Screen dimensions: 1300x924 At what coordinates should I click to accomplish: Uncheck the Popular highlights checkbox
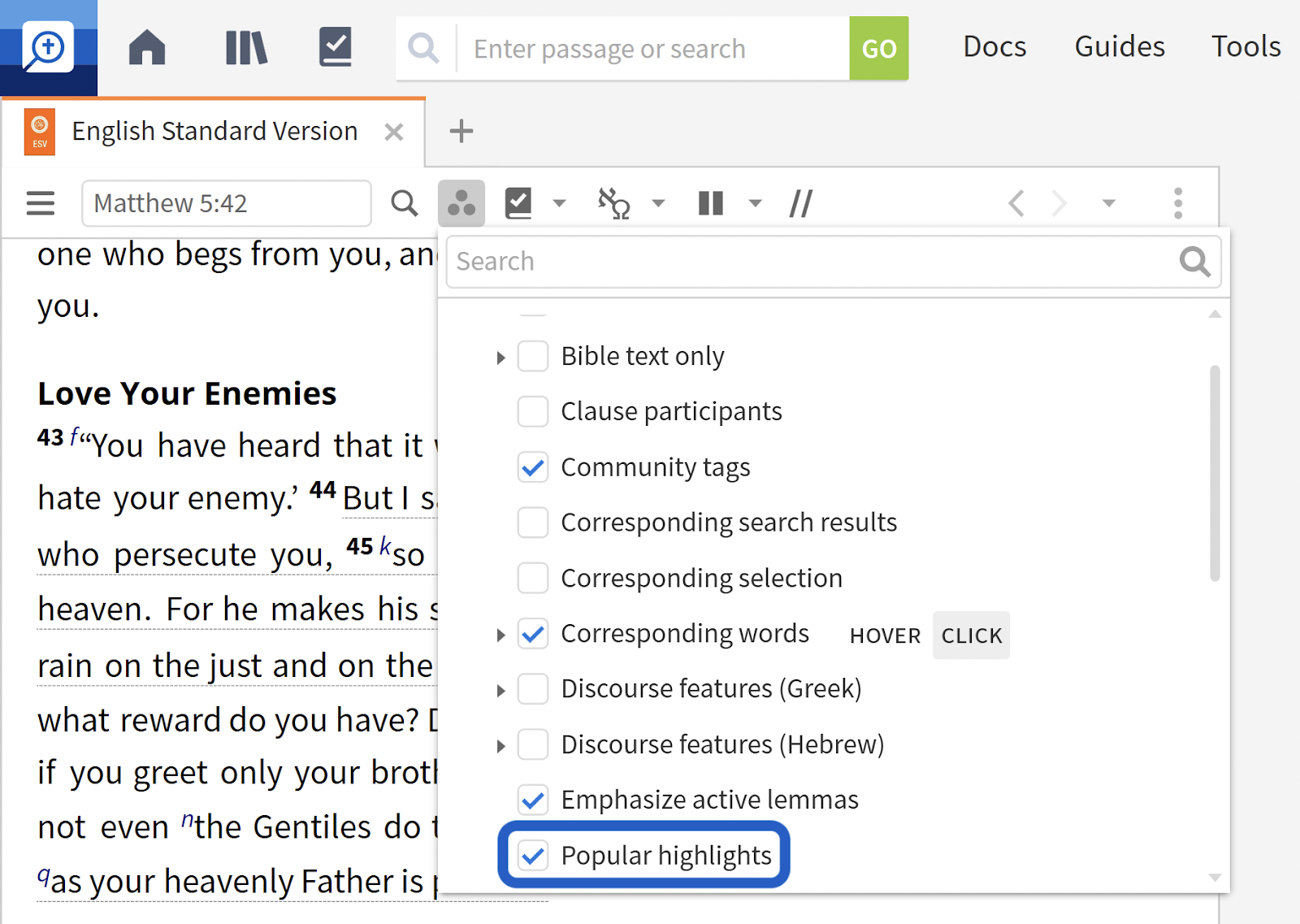[x=533, y=856]
